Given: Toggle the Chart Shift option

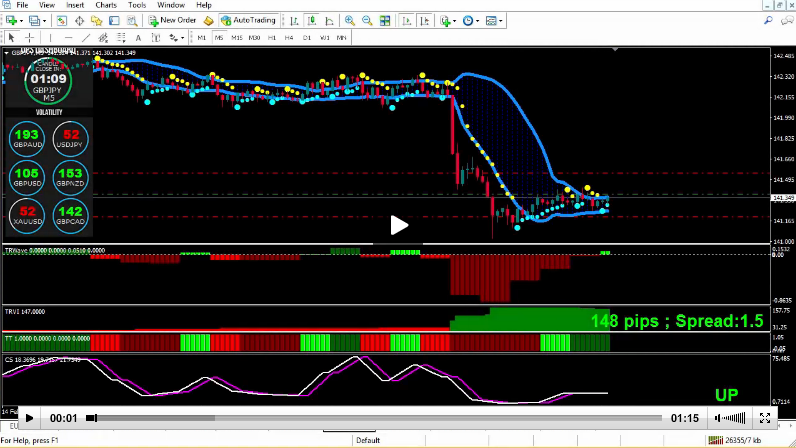Looking at the screenshot, I should click(424, 21).
